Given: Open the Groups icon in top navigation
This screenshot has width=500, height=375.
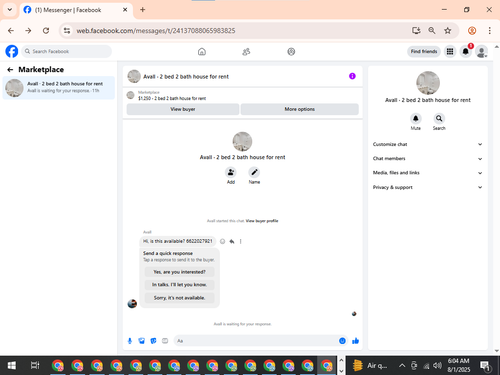Looking at the screenshot, I should click(291, 52).
